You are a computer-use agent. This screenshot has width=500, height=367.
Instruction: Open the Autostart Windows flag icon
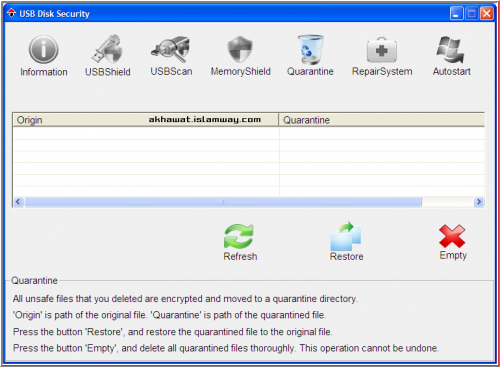[450, 50]
